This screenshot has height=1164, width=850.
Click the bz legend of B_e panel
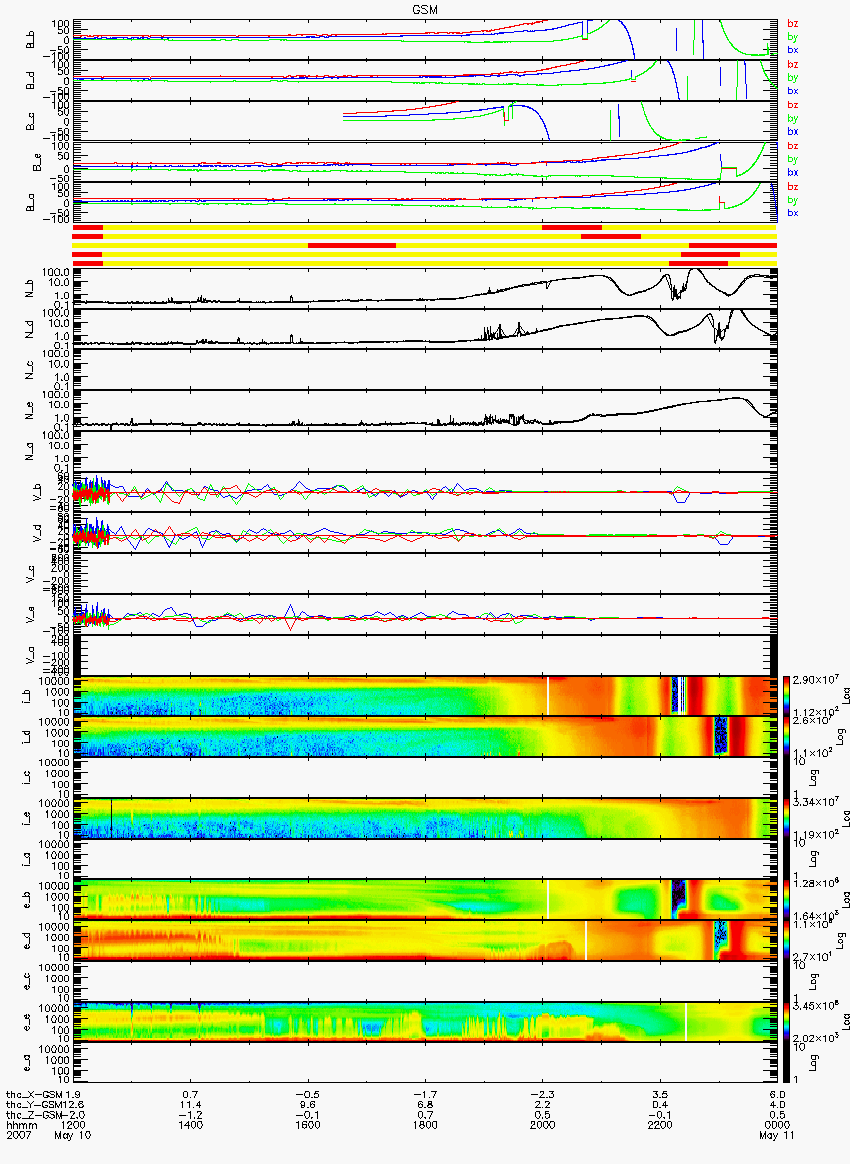pyautogui.click(x=792, y=146)
